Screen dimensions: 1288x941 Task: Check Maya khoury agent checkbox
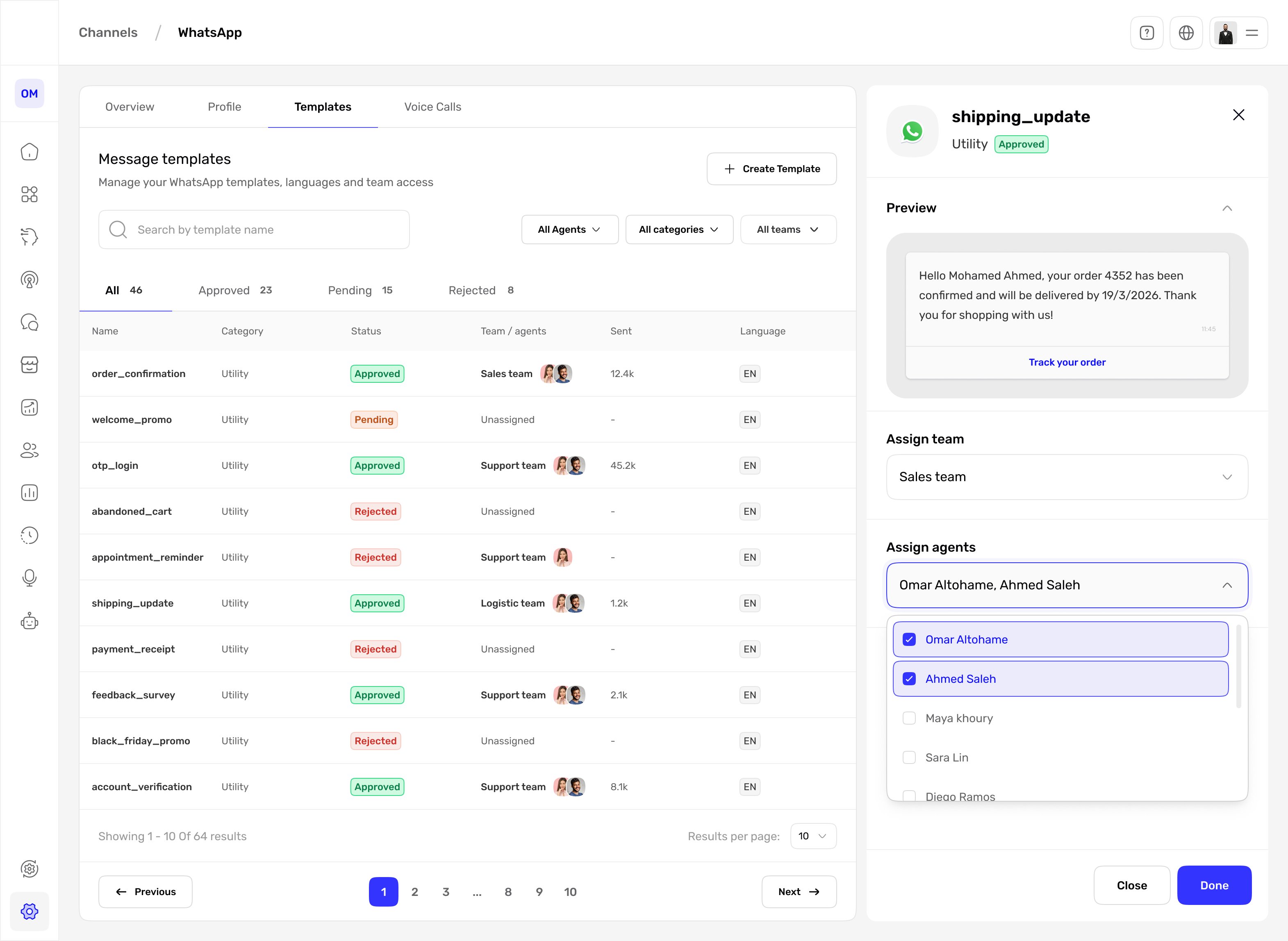tap(909, 718)
